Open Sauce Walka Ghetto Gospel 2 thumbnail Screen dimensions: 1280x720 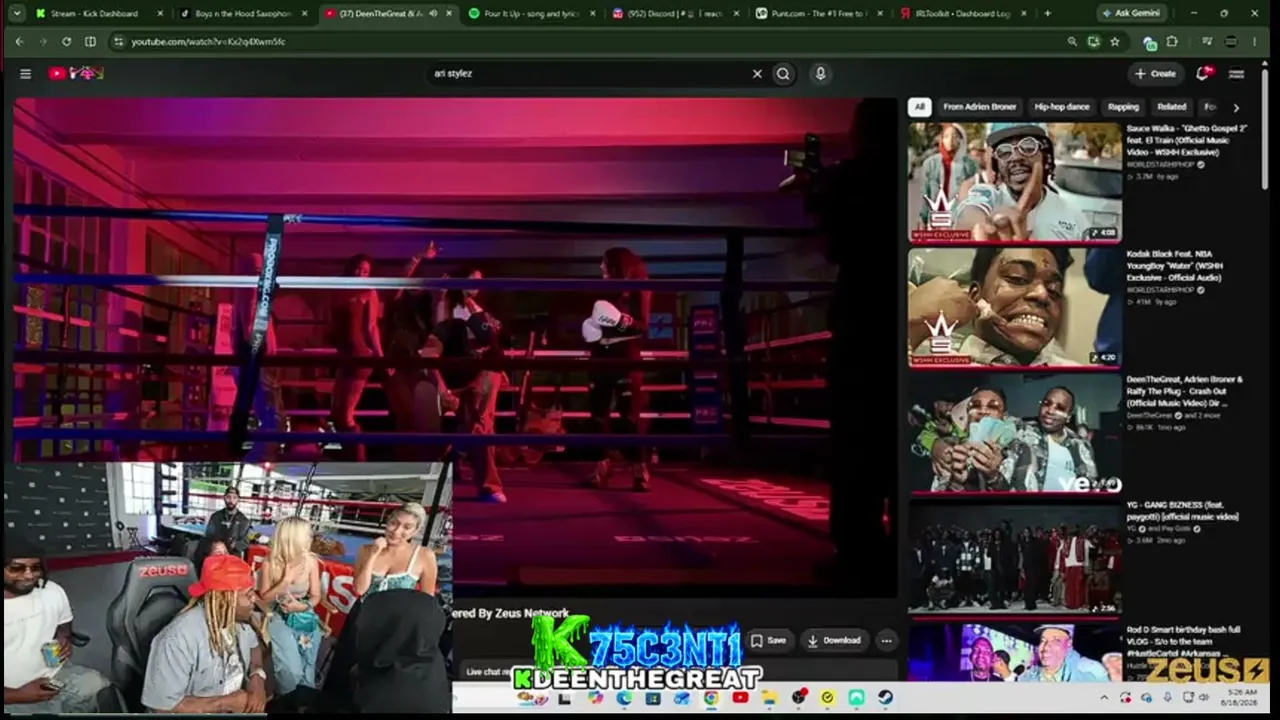coord(1015,182)
